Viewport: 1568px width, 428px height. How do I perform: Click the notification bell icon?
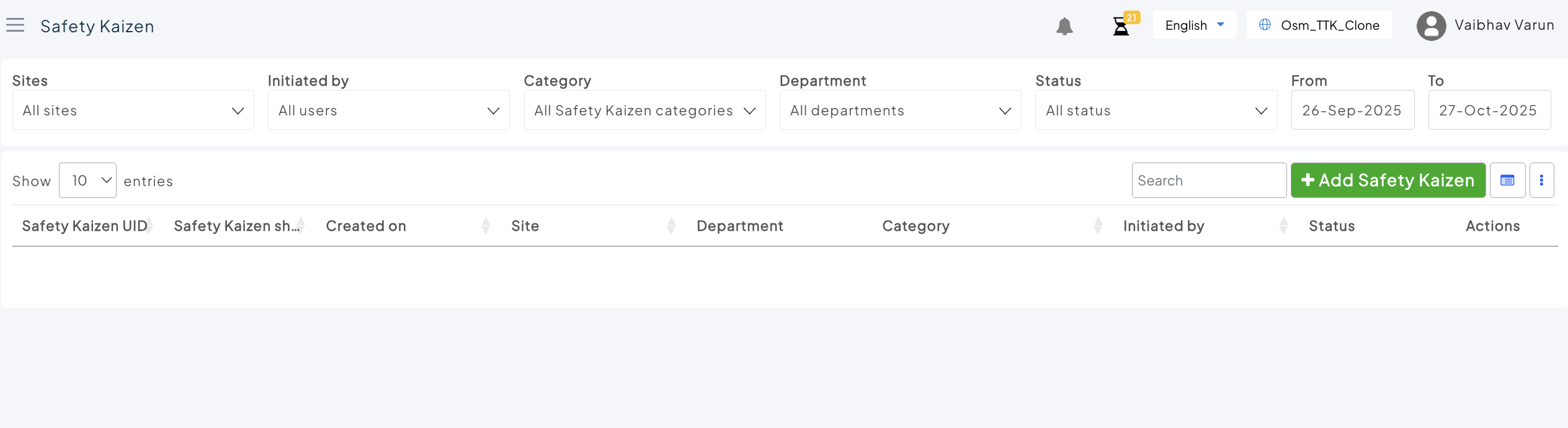[1064, 26]
